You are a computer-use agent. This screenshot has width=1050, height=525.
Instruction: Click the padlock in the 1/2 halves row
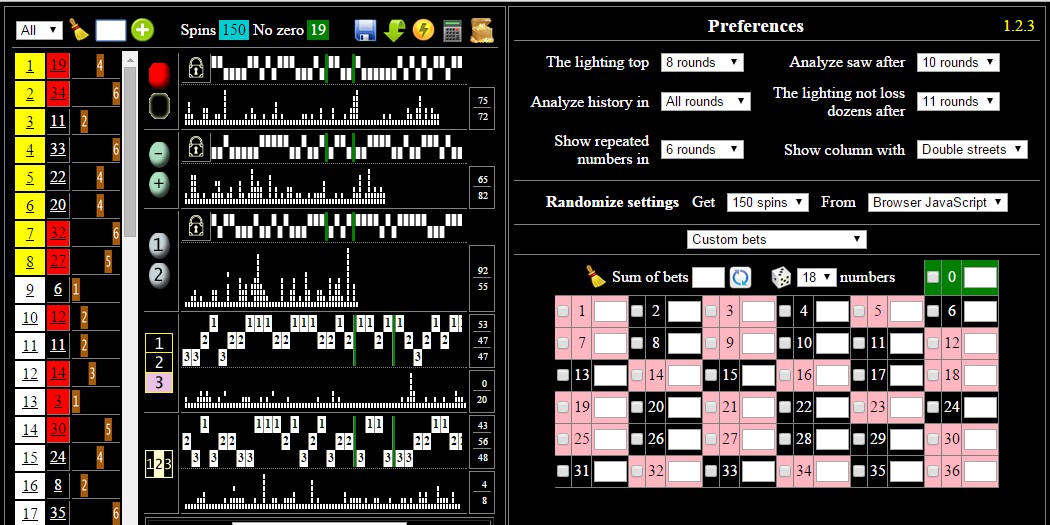(196, 225)
